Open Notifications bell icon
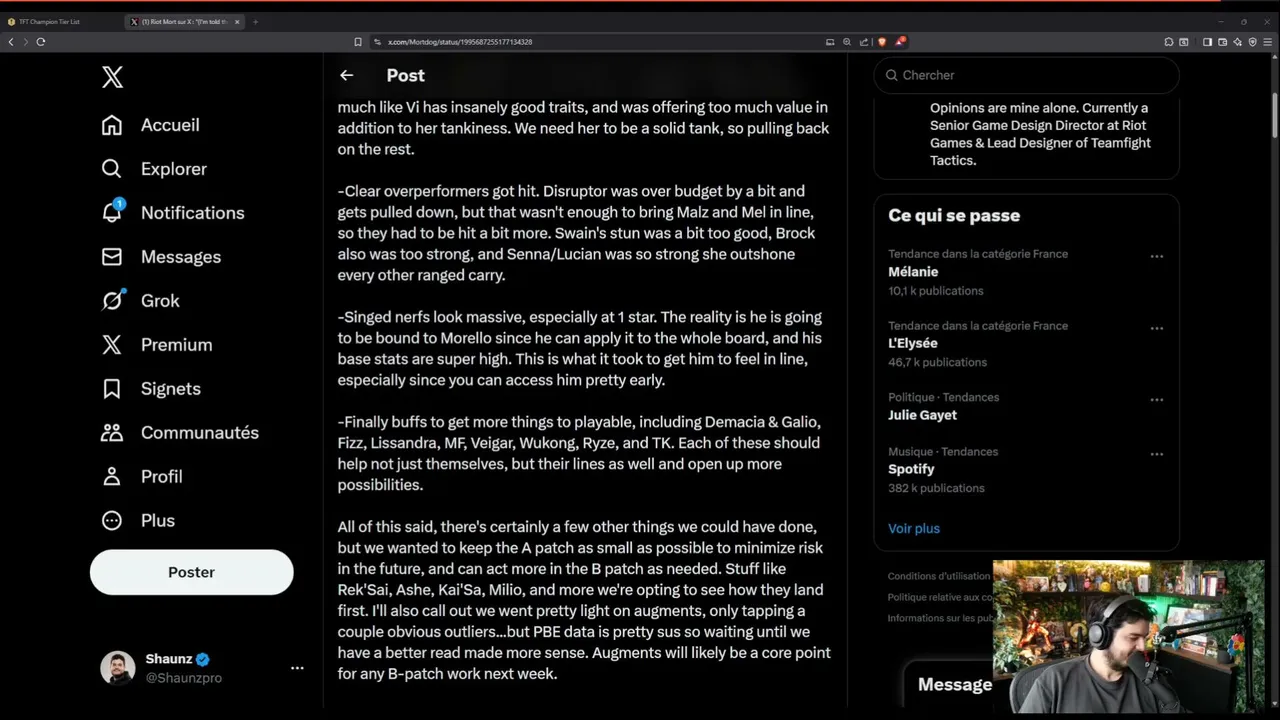Viewport: 1280px width, 720px height. tap(112, 212)
